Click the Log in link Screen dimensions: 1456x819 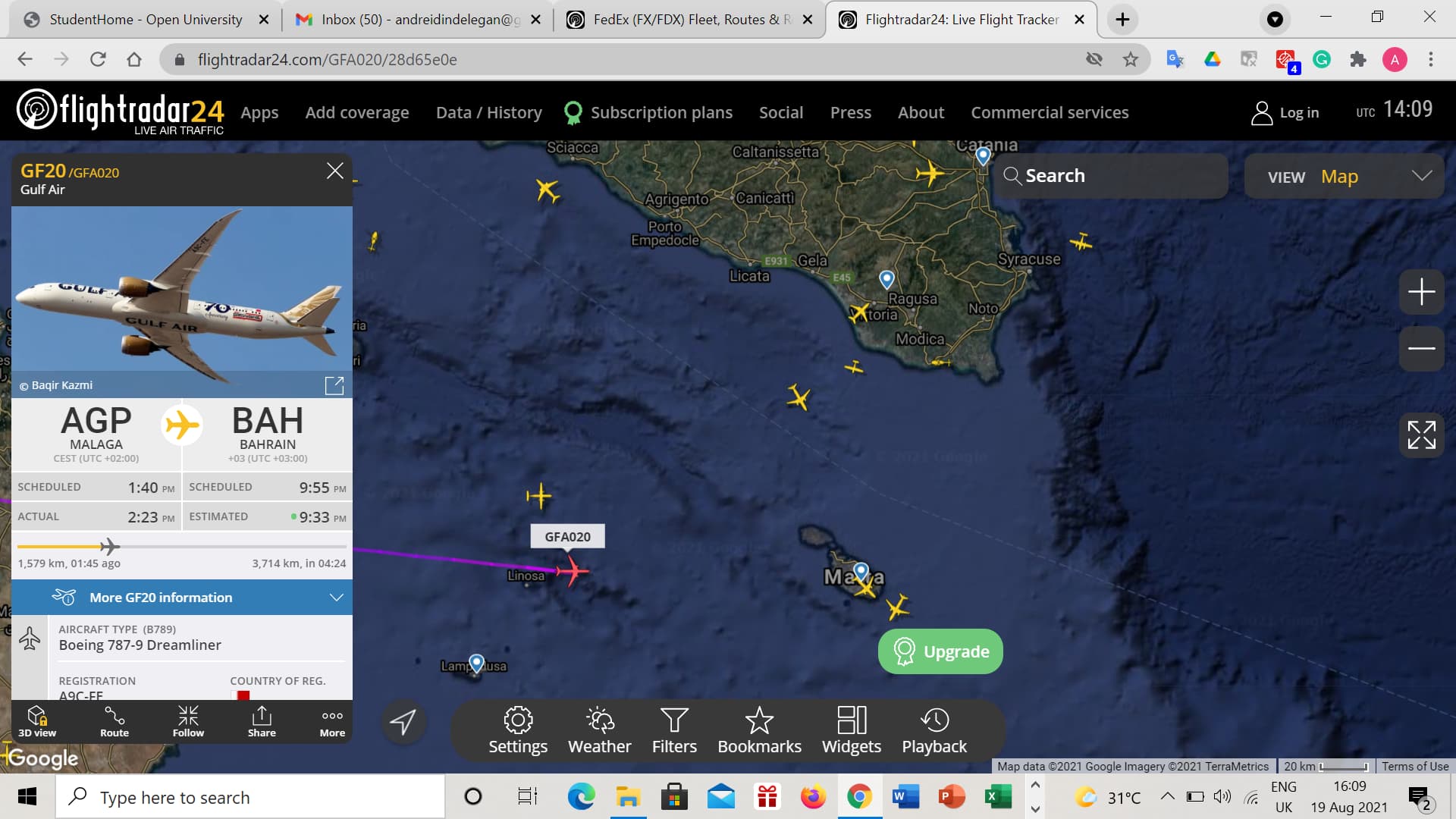[x=1285, y=112]
